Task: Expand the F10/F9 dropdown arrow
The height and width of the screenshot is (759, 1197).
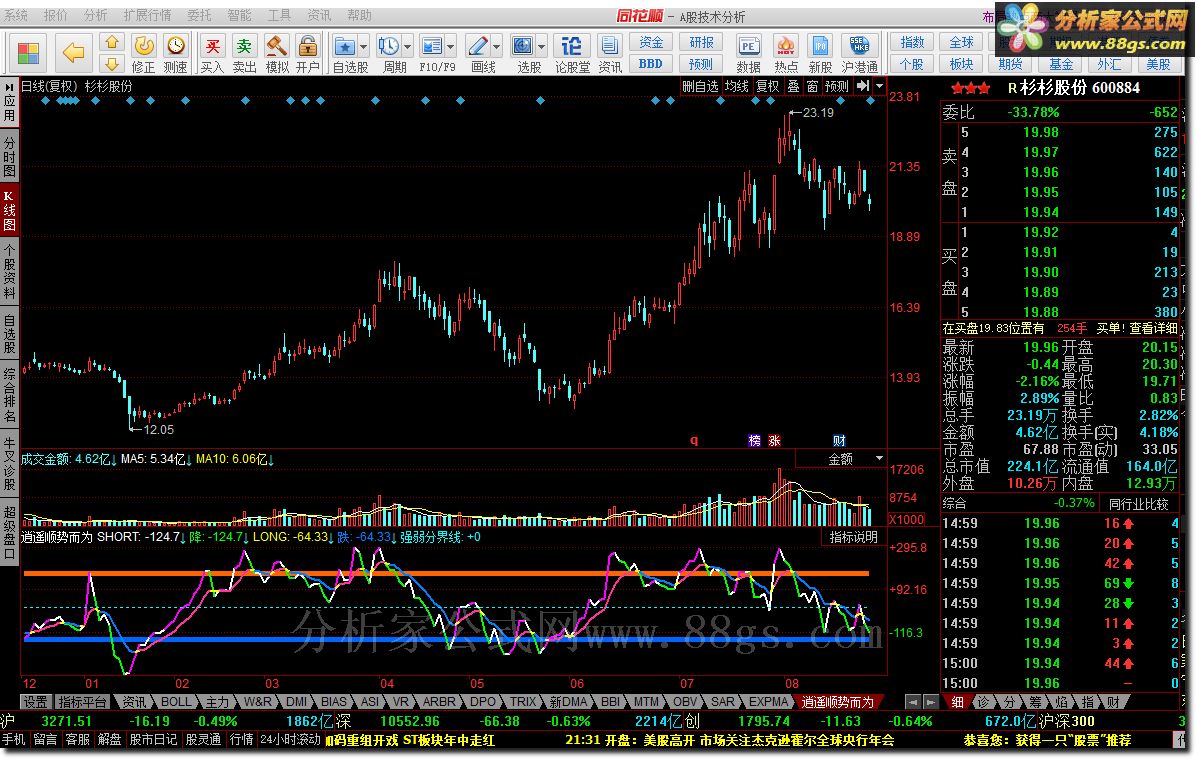Action: [451, 47]
